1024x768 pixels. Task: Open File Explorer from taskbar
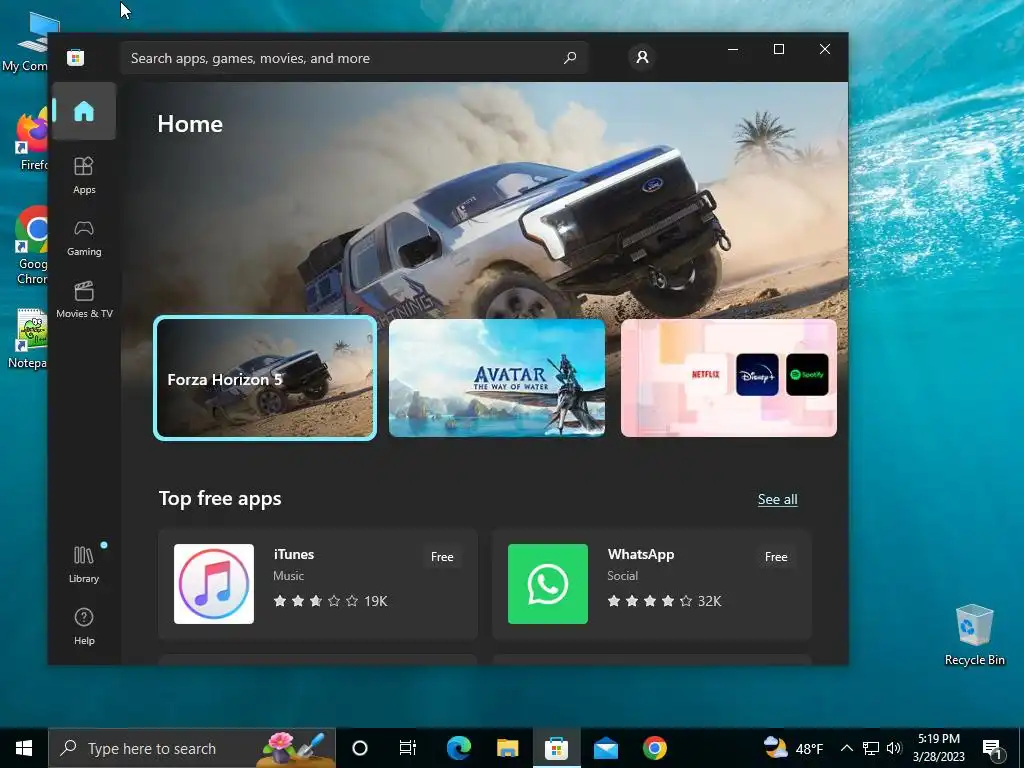[x=507, y=748]
